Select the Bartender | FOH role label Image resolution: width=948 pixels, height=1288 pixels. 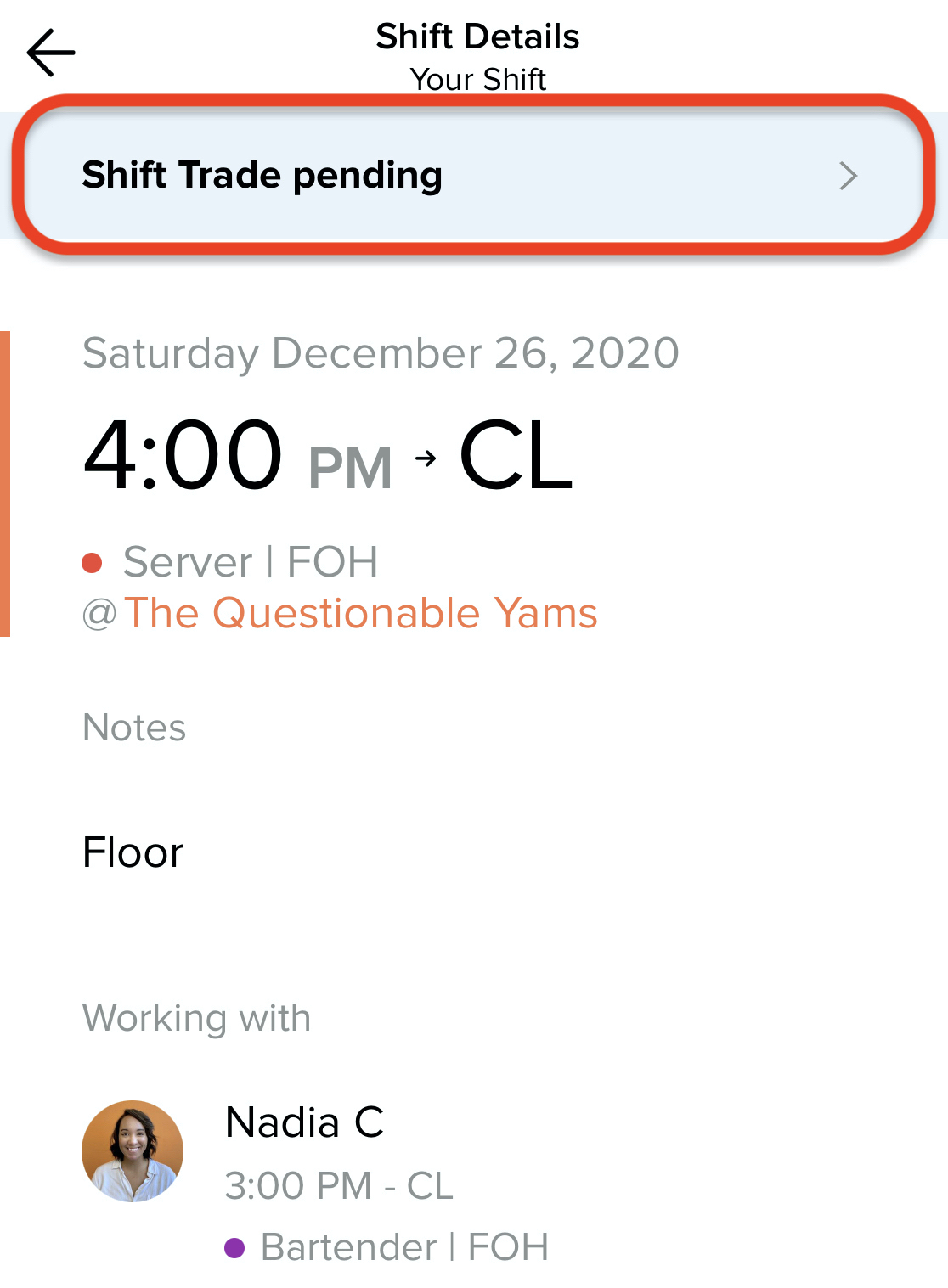404,1247
